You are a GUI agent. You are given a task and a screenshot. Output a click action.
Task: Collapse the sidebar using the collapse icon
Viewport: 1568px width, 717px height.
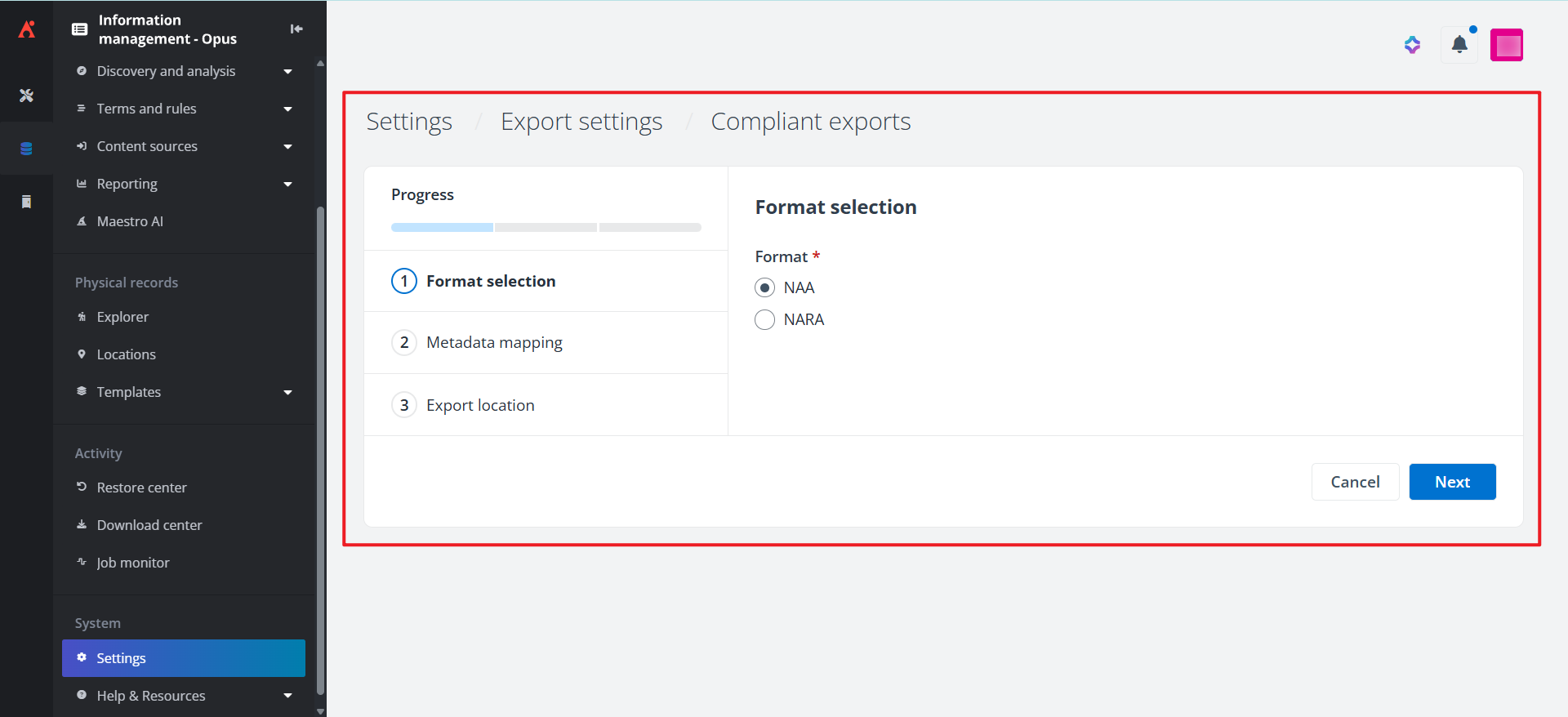pyautogui.click(x=296, y=29)
